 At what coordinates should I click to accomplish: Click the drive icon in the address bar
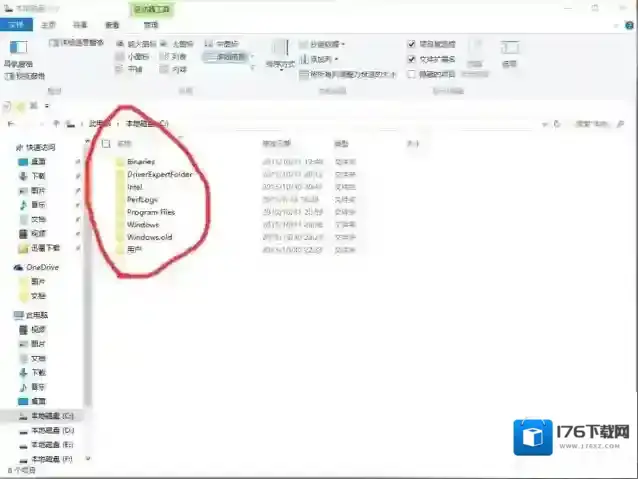coord(71,124)
